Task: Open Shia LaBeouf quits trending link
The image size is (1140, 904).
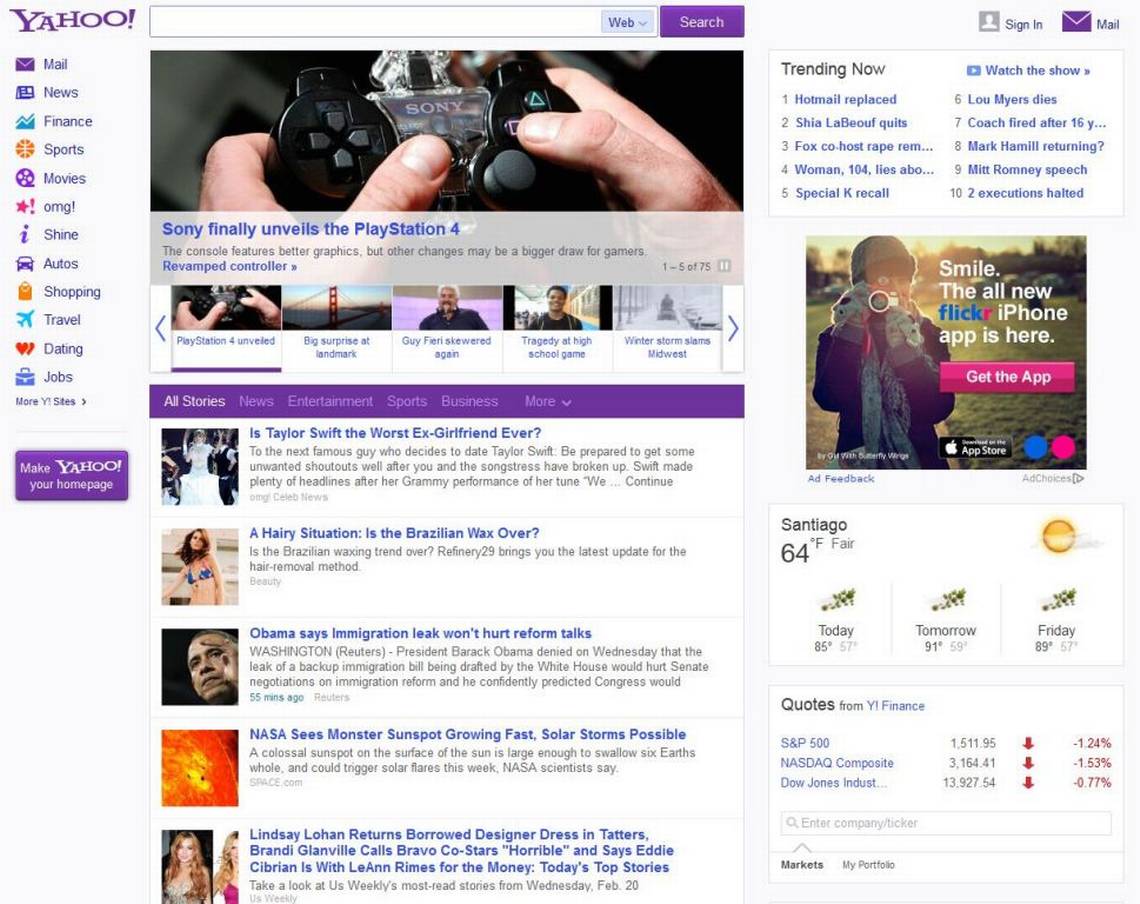Action: (x=851, y=123)
